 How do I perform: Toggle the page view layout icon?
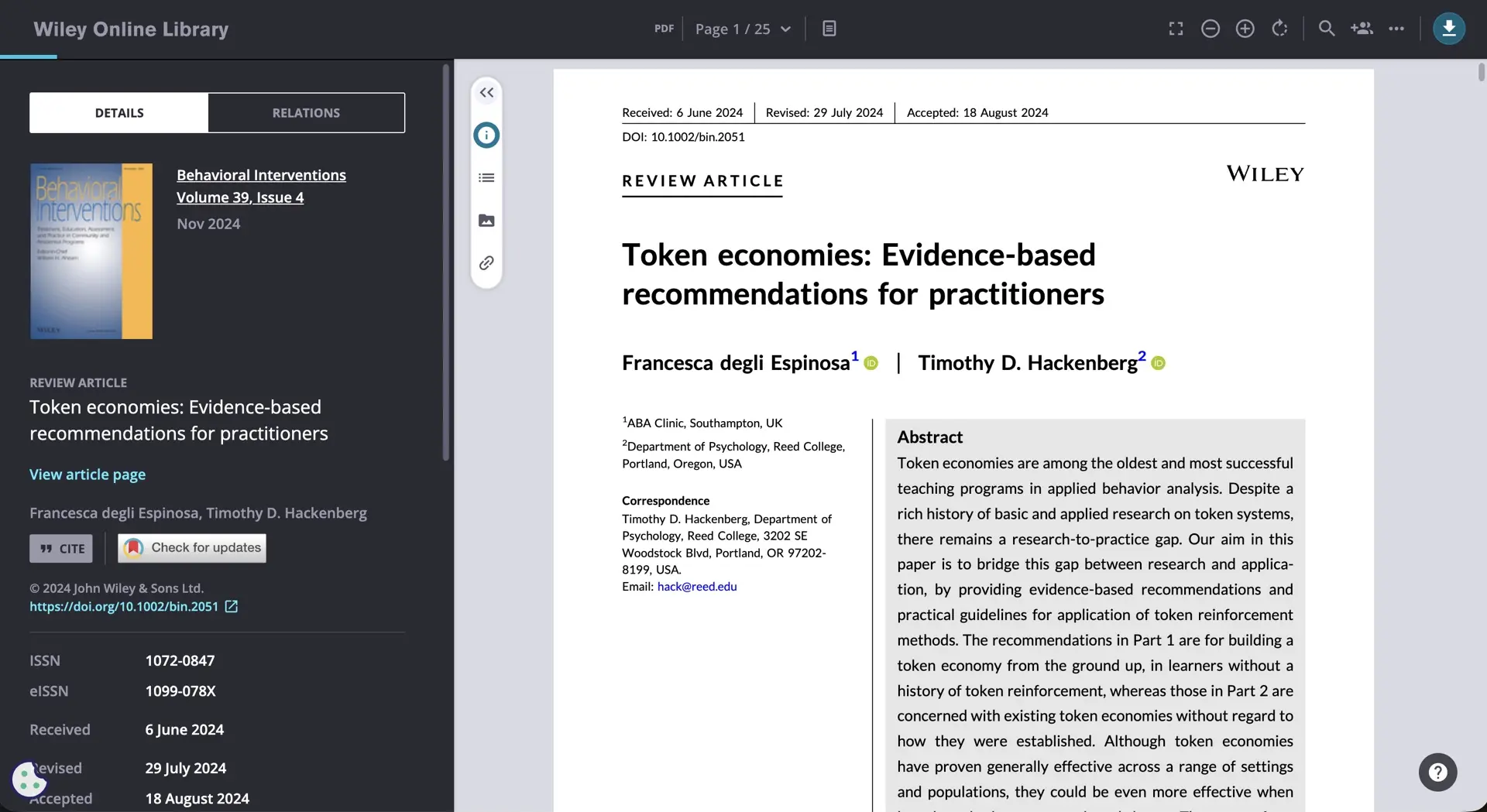(x=829, y=29)
